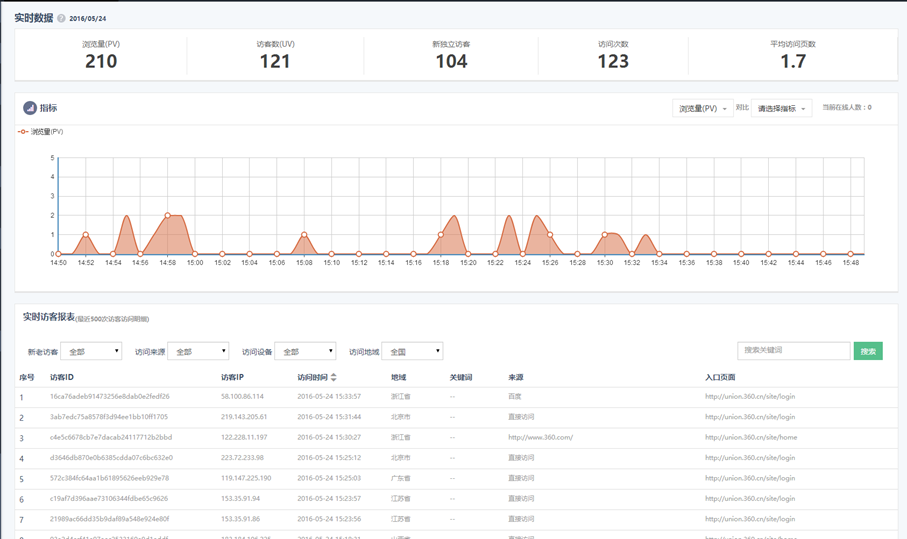Image resolution: width=907 pixels, height=539 pixels.
Task: Click visitor ID in row 2
Action: pos(108,417)
